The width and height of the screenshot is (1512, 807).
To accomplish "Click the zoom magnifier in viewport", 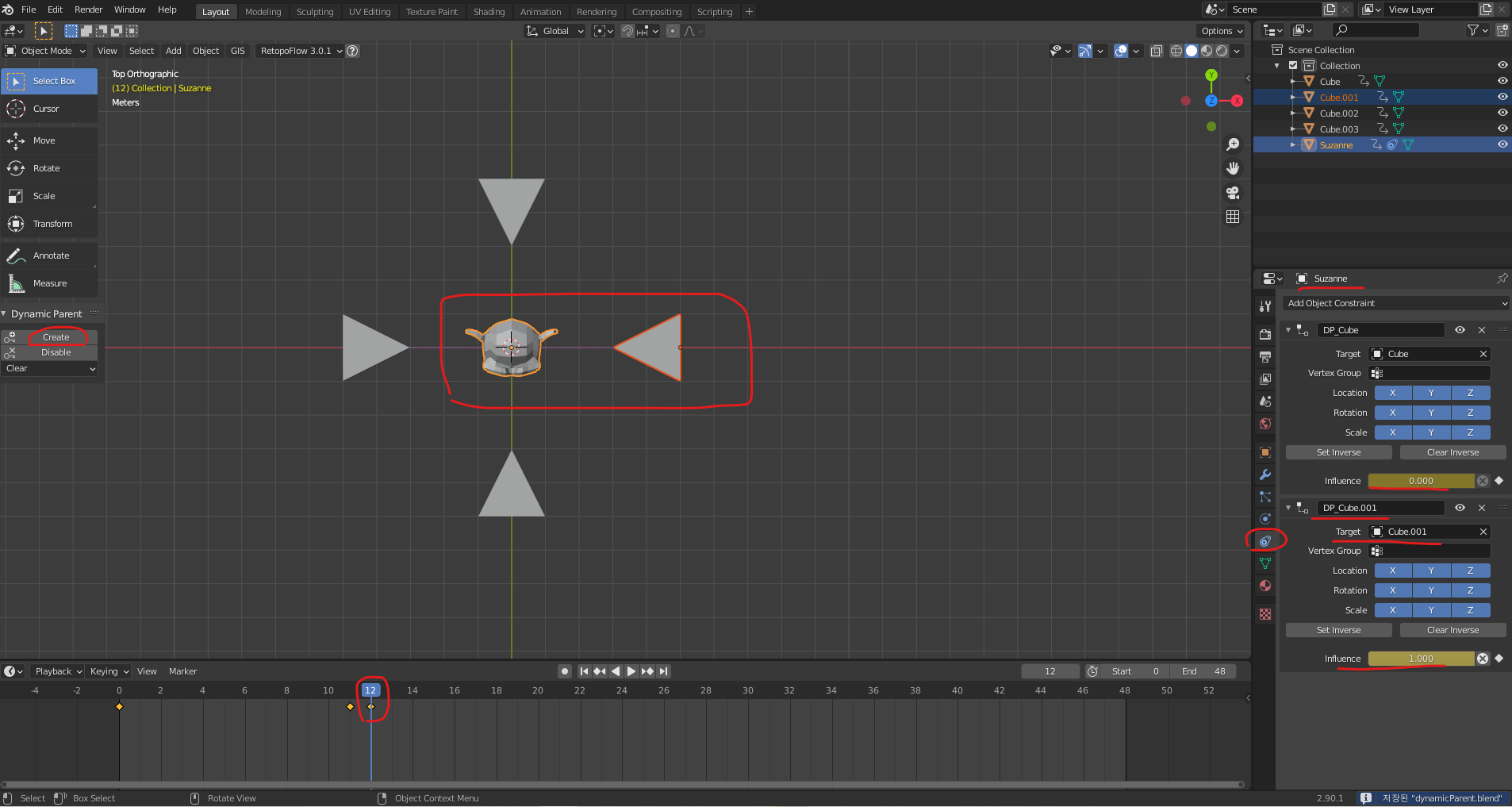I will [1233, 144].
